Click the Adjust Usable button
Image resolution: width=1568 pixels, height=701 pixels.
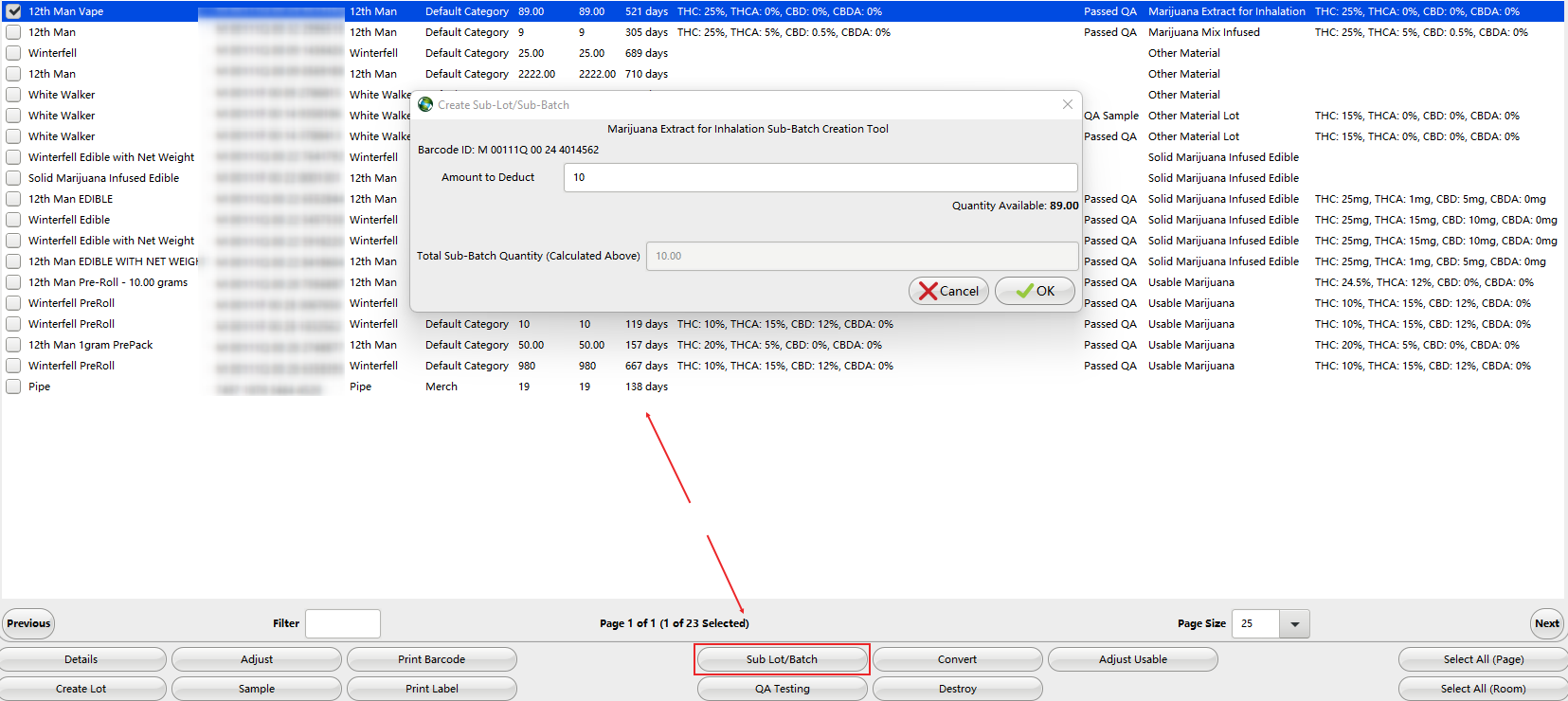[1132, 659]
